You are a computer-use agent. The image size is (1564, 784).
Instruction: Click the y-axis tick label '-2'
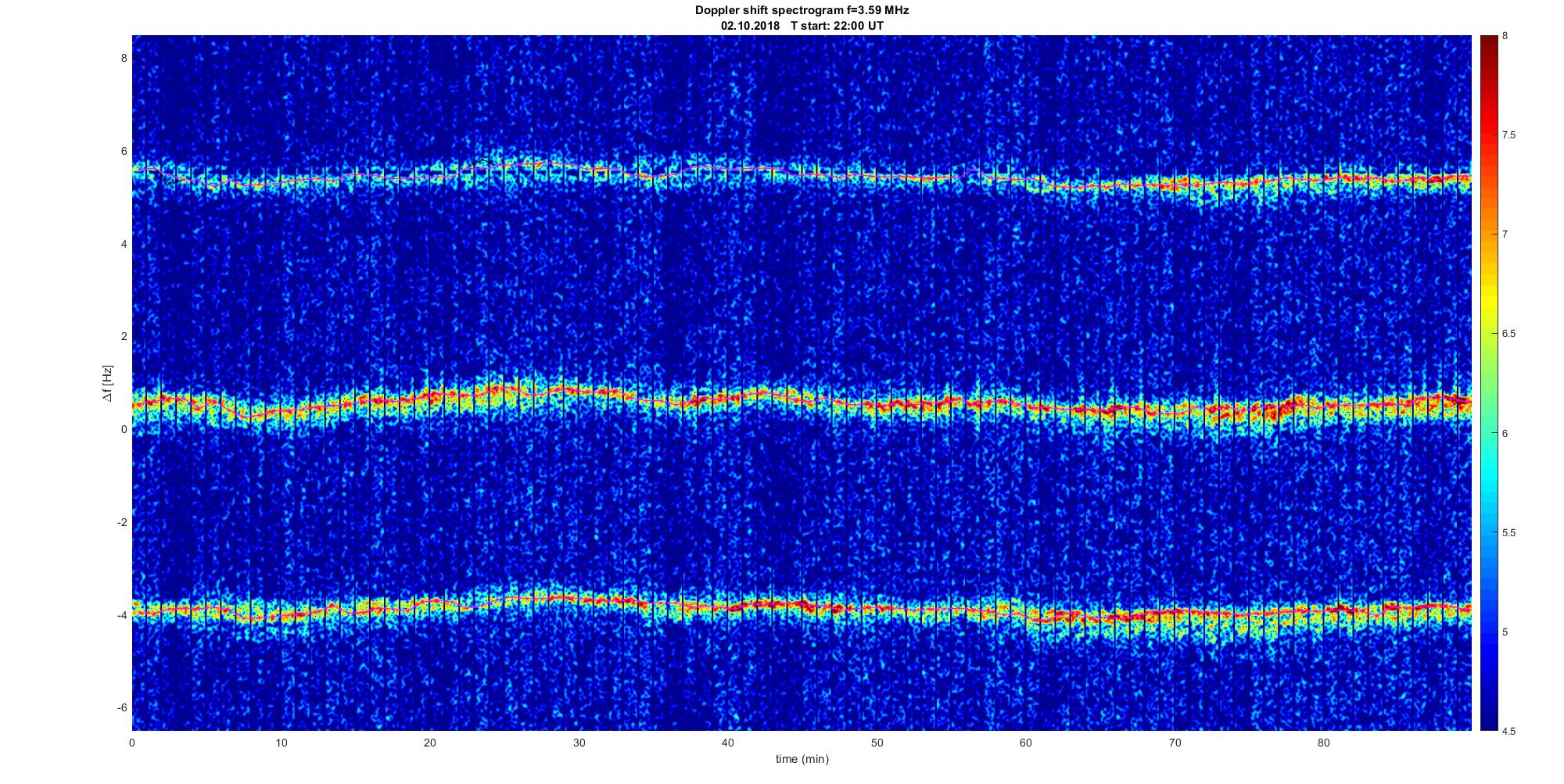tap(122, 522)
